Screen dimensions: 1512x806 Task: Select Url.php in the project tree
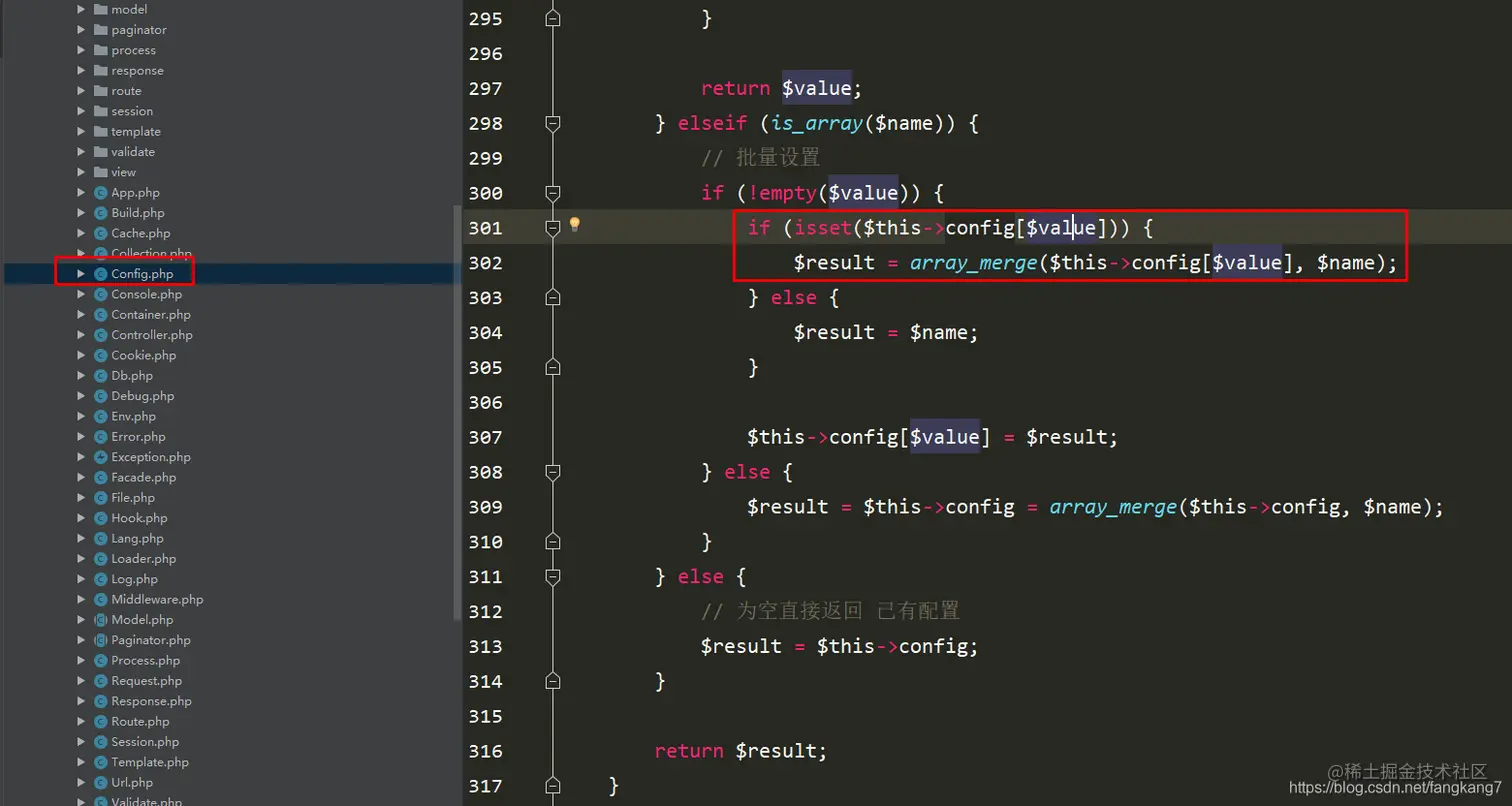132,782
